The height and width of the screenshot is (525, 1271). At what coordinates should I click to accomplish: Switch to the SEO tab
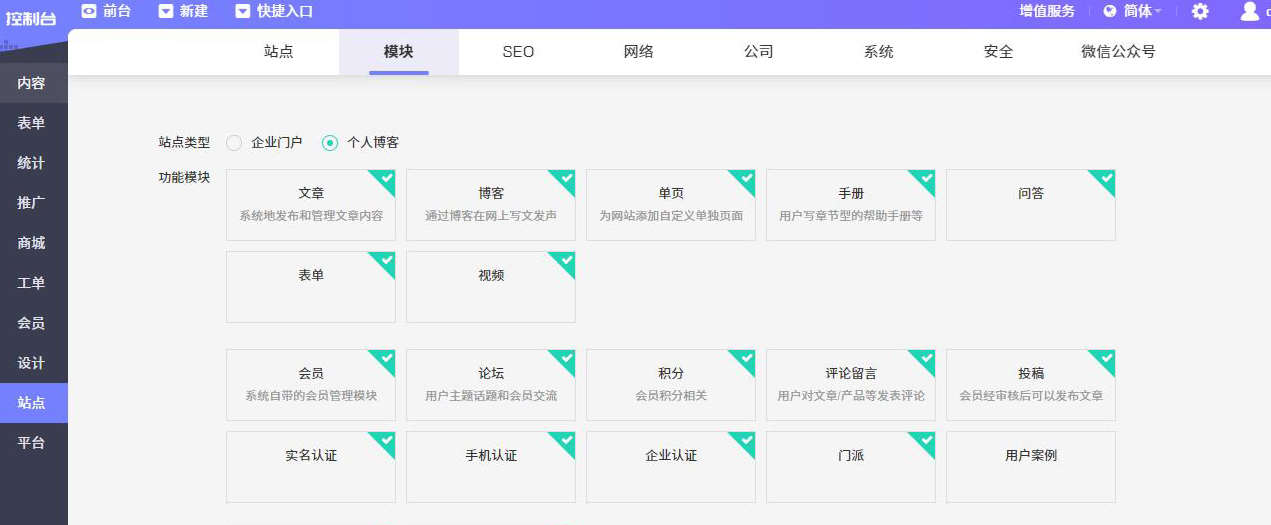518,52
